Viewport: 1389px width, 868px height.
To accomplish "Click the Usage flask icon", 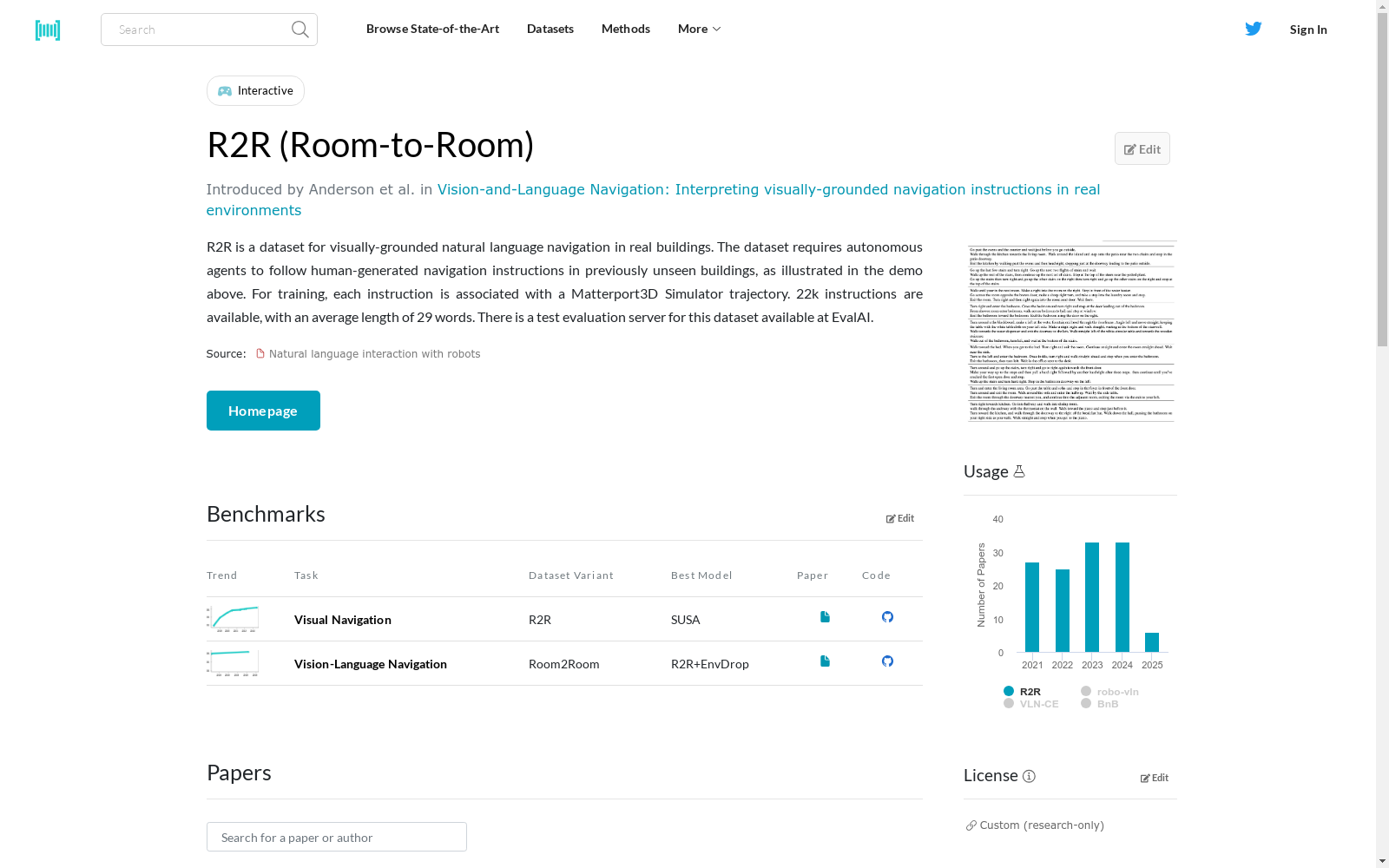I will coord(1019,471).
